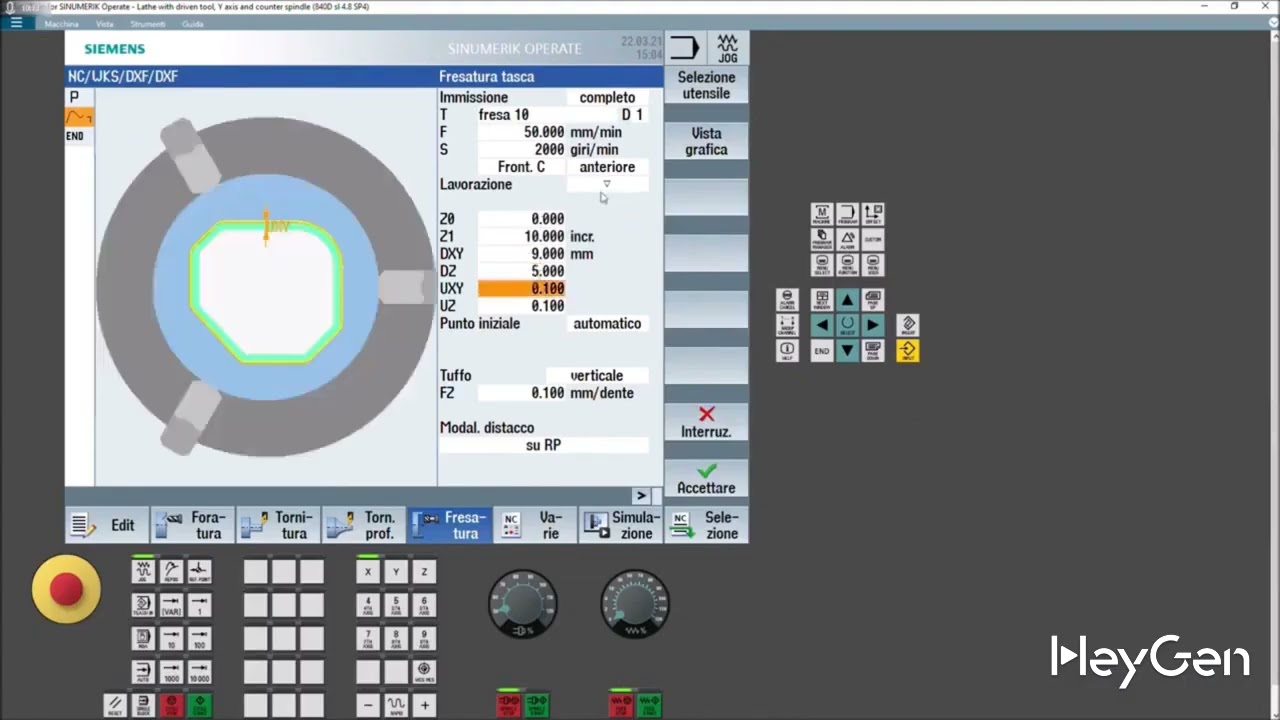Viewport: 1280px width, 720px height.
Task: Click the CUSTOM key on keypad
Action: pos(873,239)
